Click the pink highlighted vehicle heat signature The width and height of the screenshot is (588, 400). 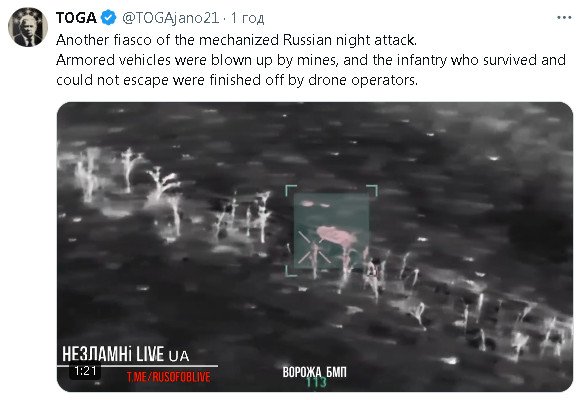point(336,235)
